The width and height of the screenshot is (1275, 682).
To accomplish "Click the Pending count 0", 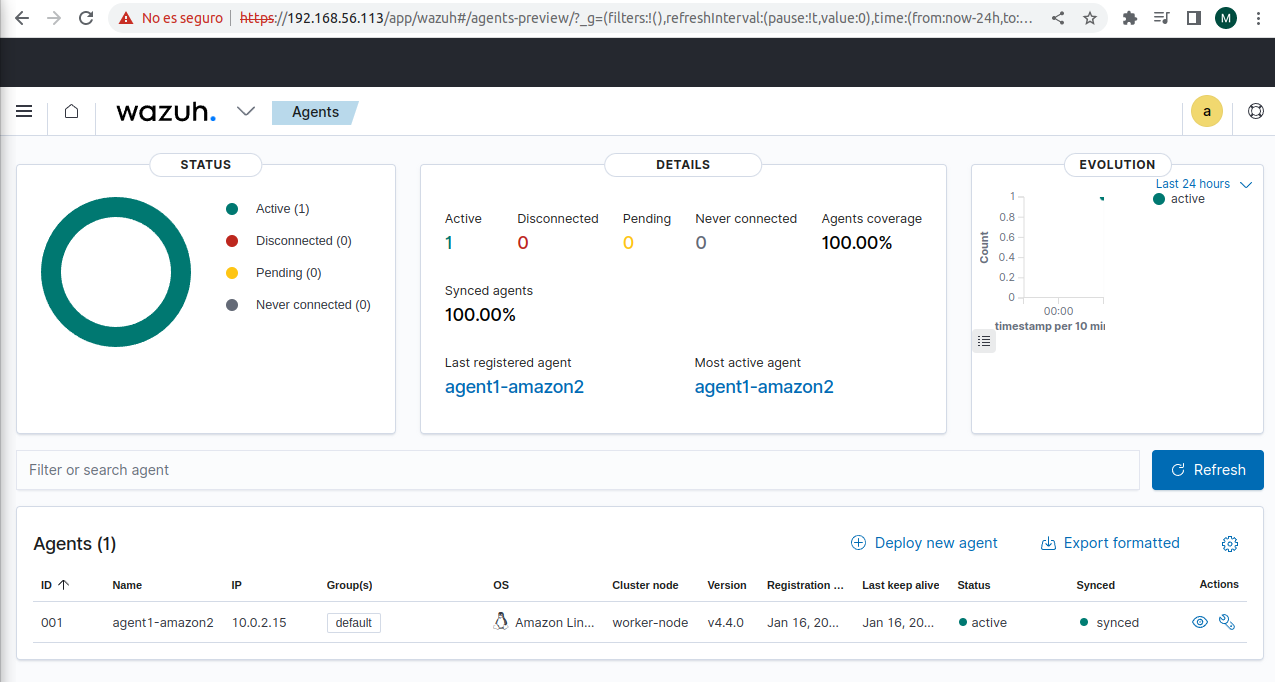I will click(x=628, y=243).
